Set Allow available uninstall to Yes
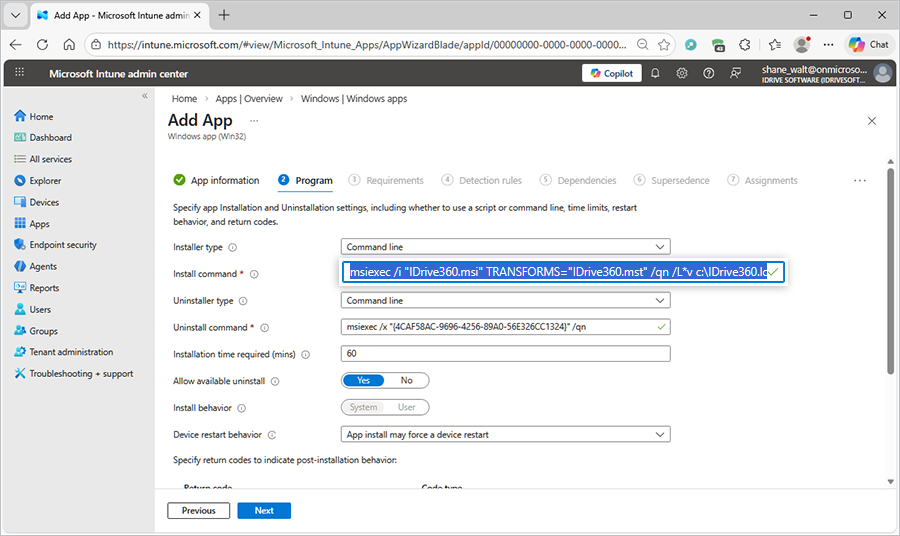 (364, 380)
